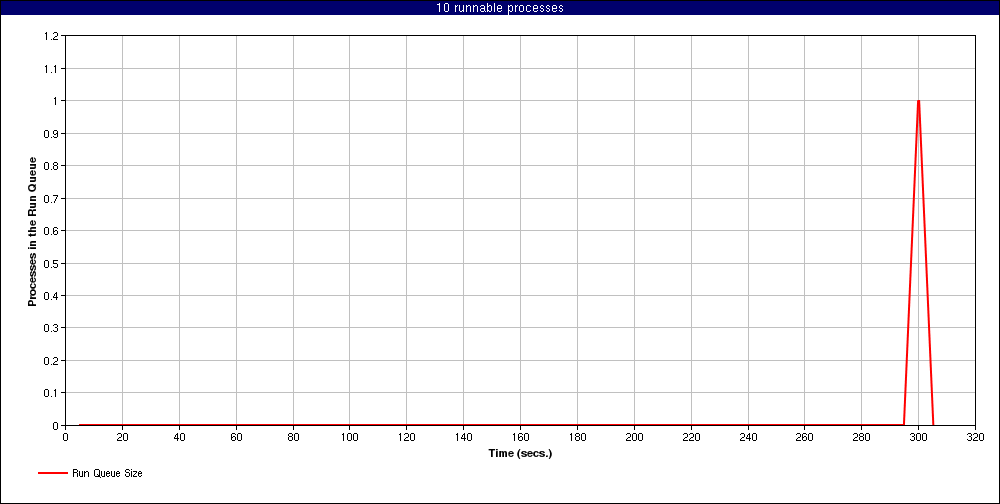Viewport: 1000px width, 504px height.
Task: Click the x-axis tick label 280
Action: [x=862, y=437]
